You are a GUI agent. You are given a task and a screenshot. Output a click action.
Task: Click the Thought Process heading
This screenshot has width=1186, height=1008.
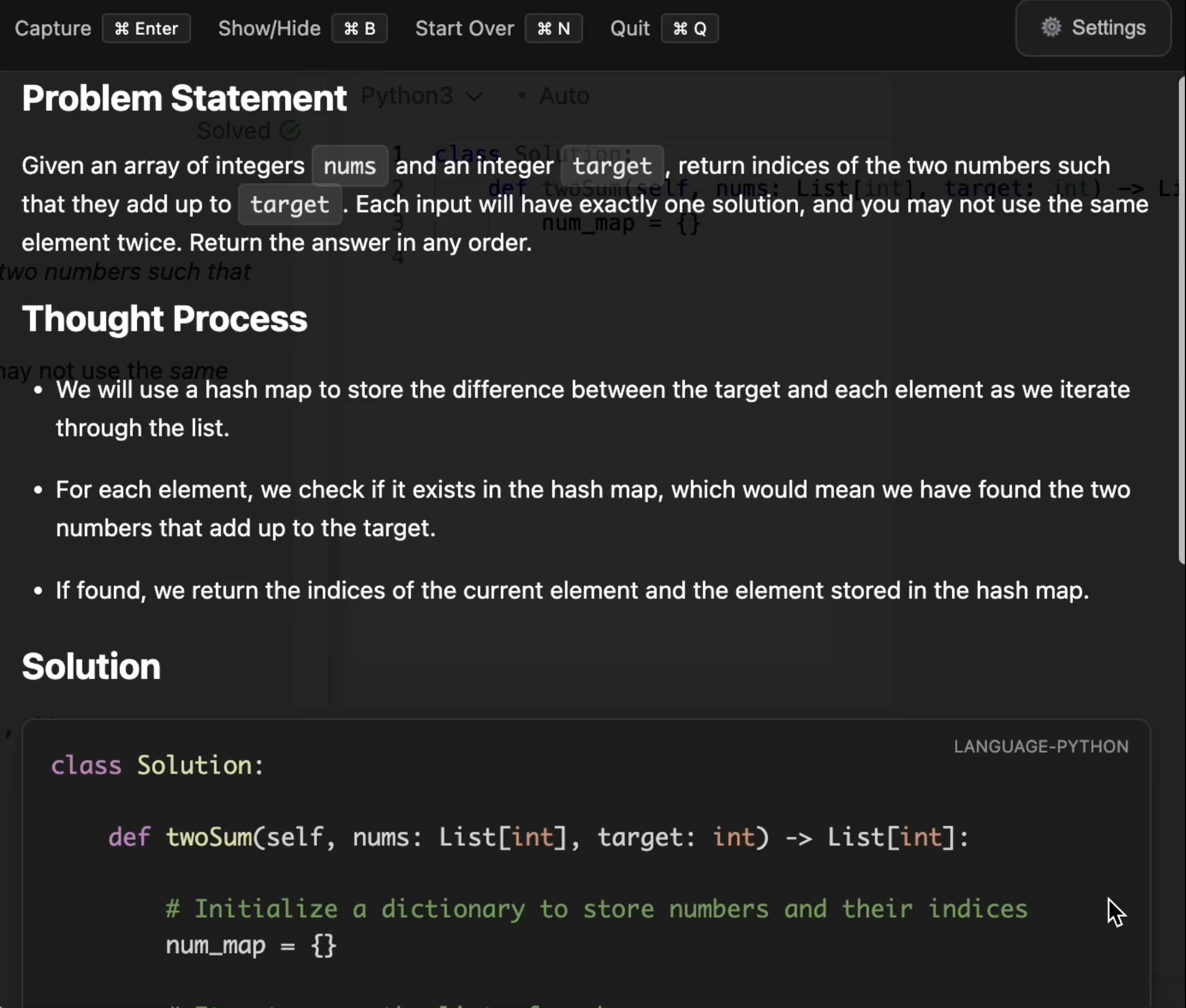click(164, 318)
